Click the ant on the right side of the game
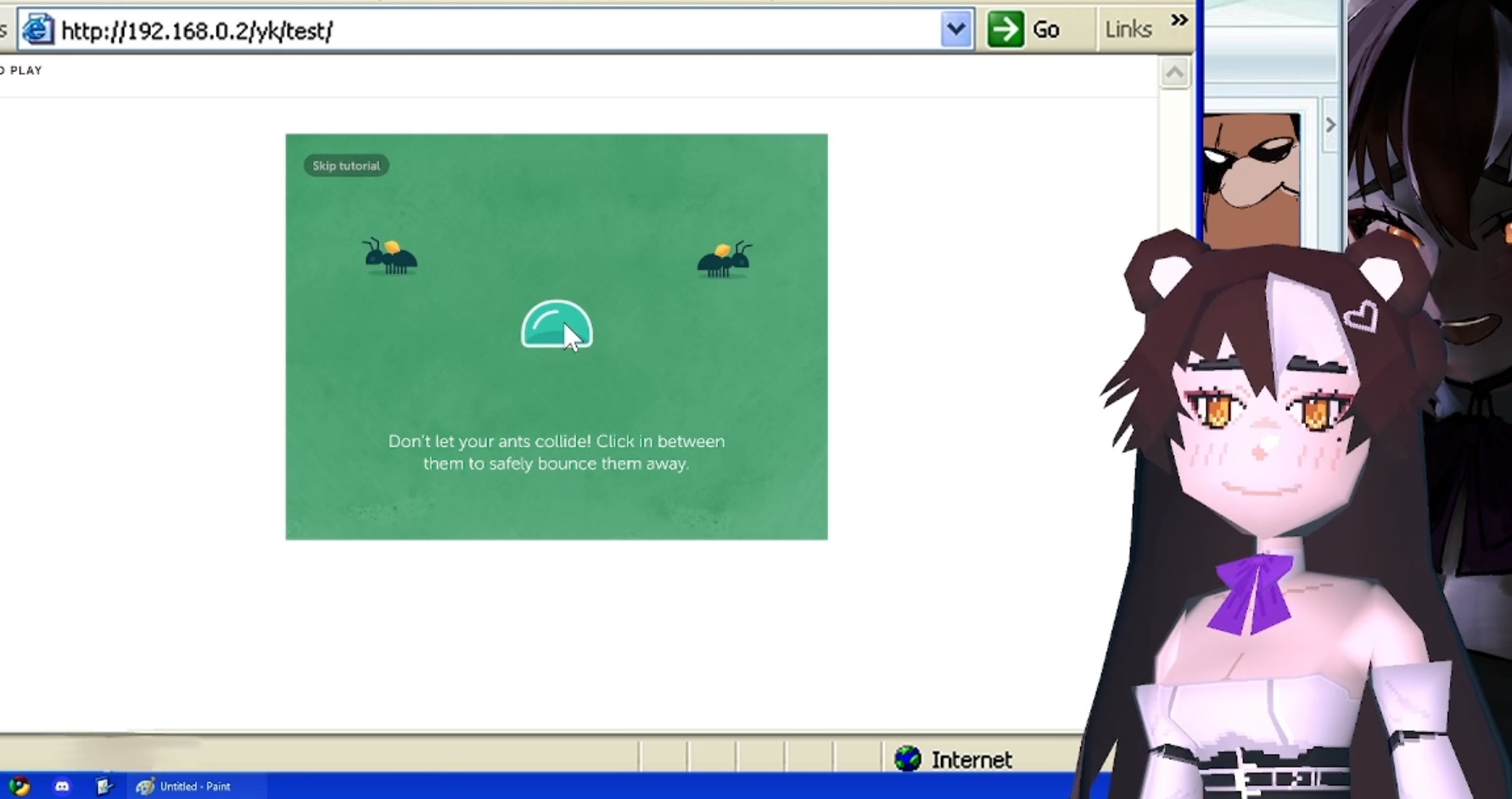The image size is (1512, 799). pos(725,260)
